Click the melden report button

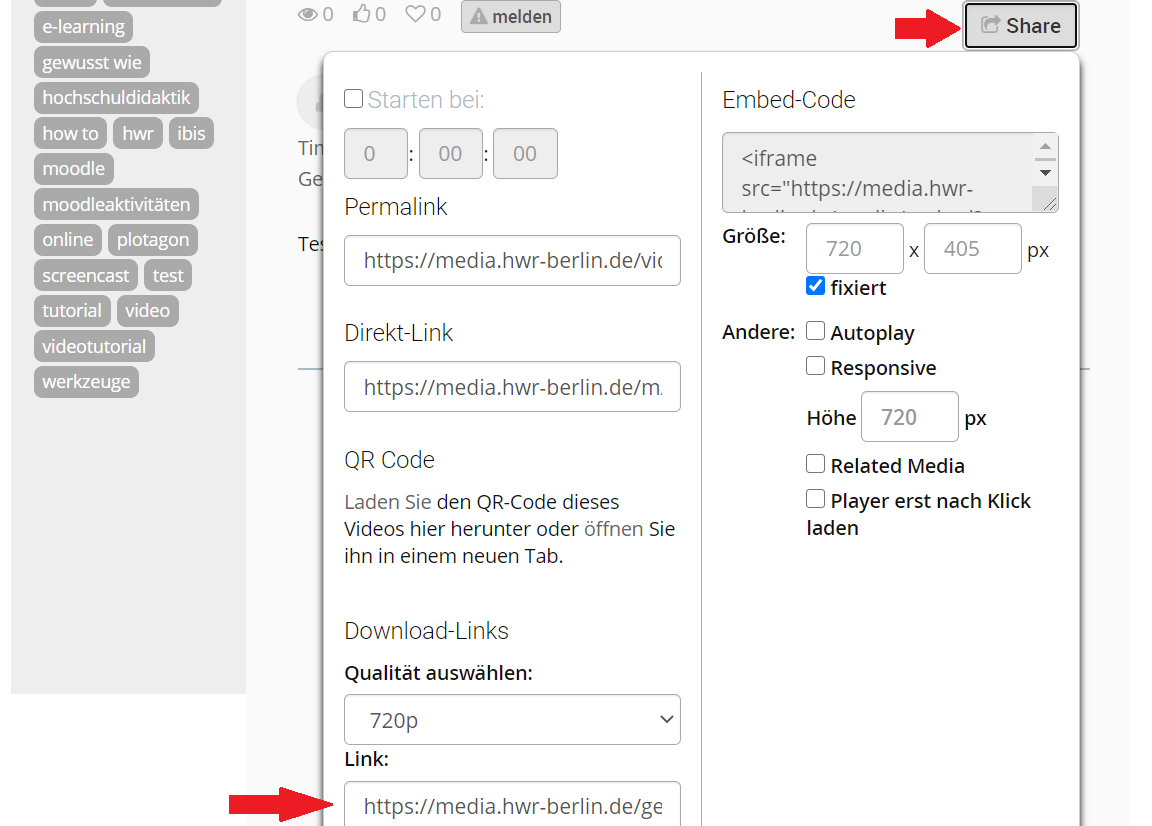pos(510,16)
